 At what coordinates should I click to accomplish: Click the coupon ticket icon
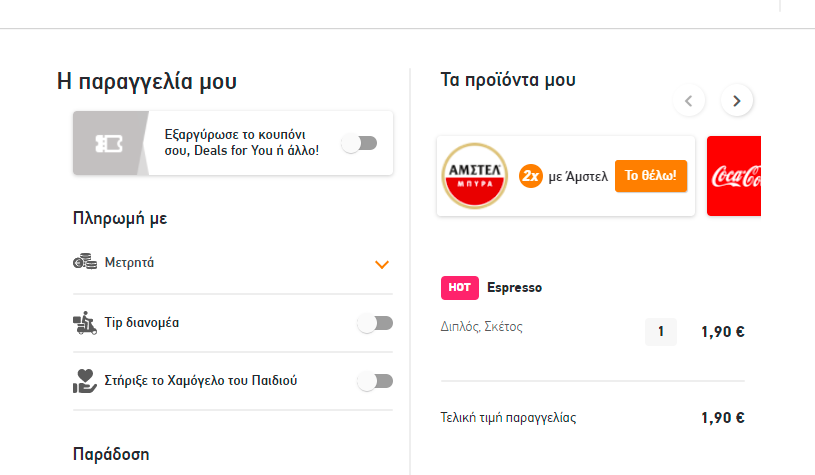coord(109,143)
